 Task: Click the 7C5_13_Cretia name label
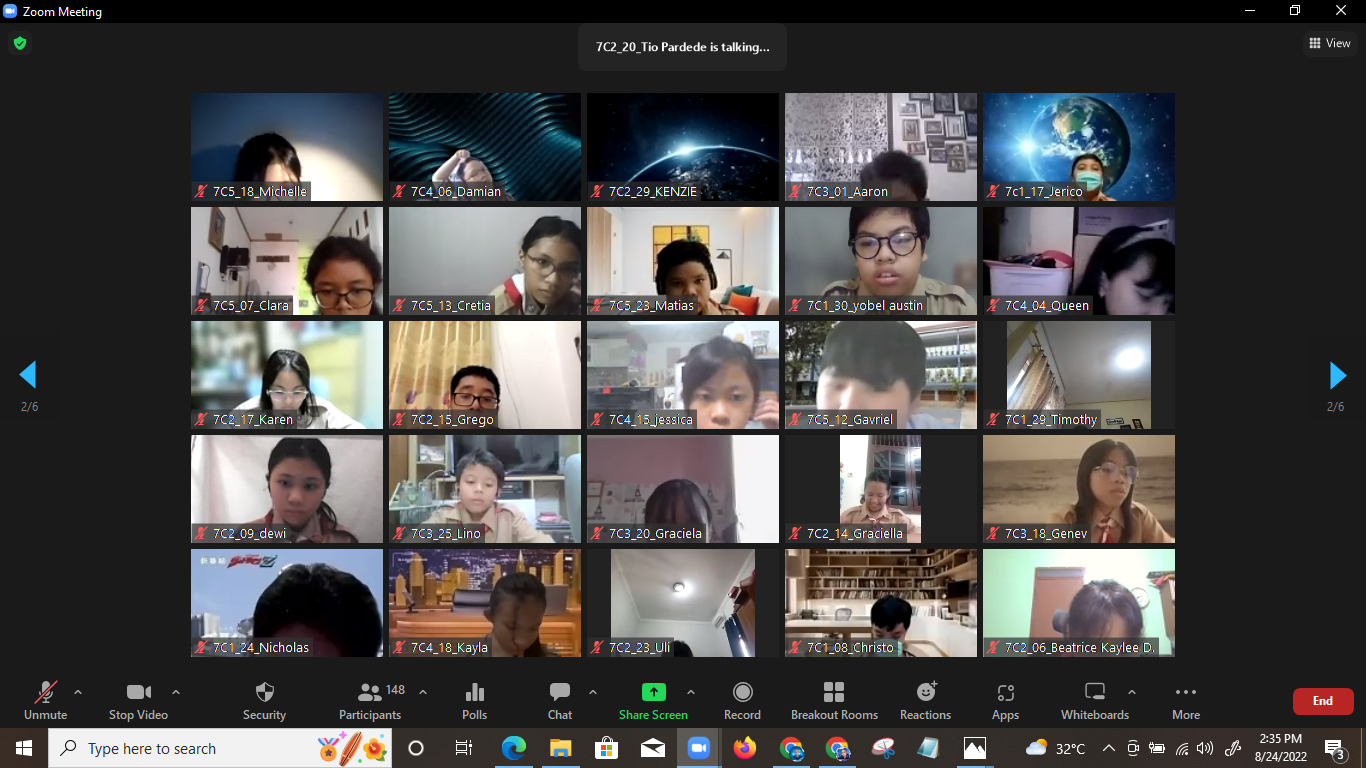(x=451, y=305)
